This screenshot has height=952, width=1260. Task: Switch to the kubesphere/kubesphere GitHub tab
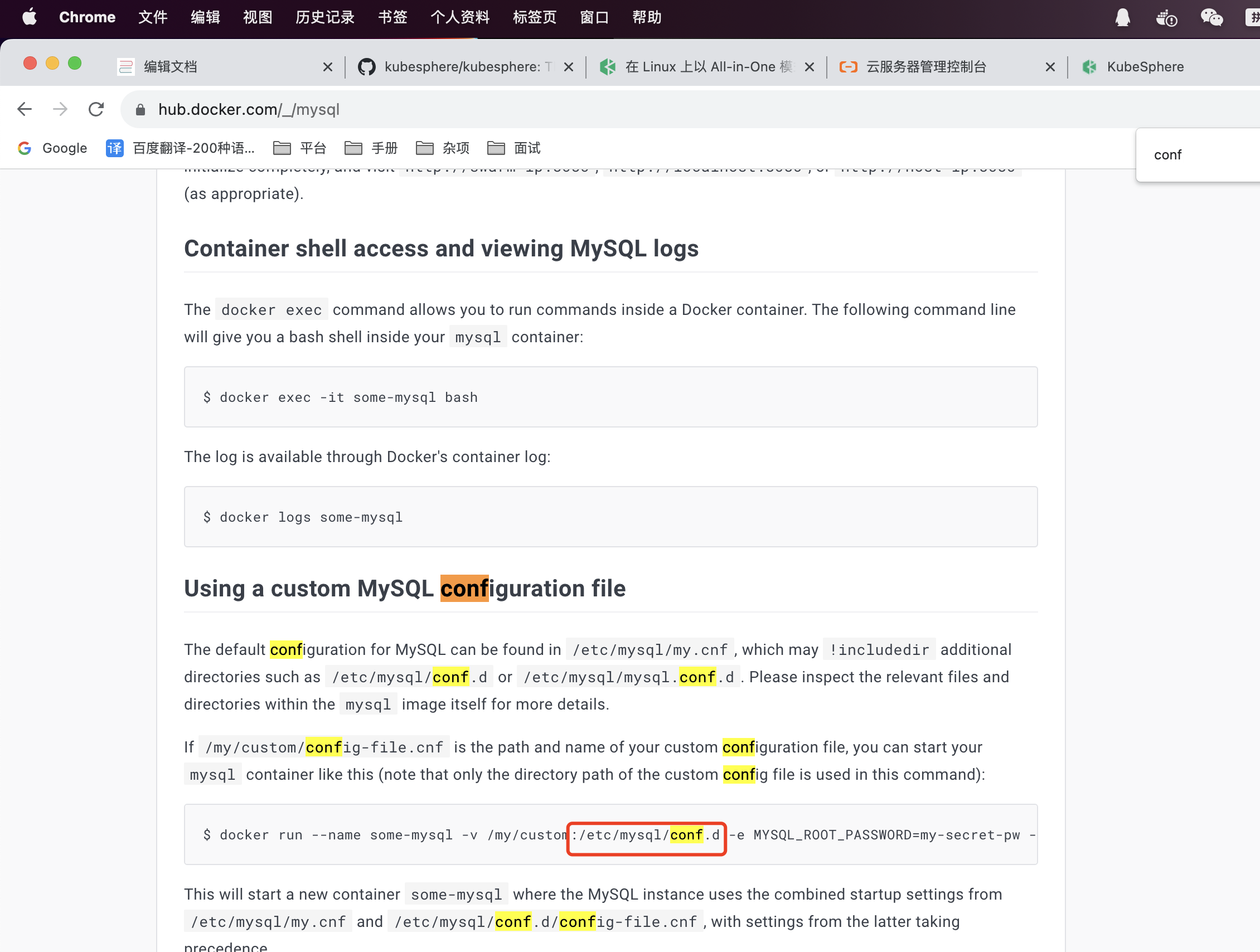coord(464,67)
